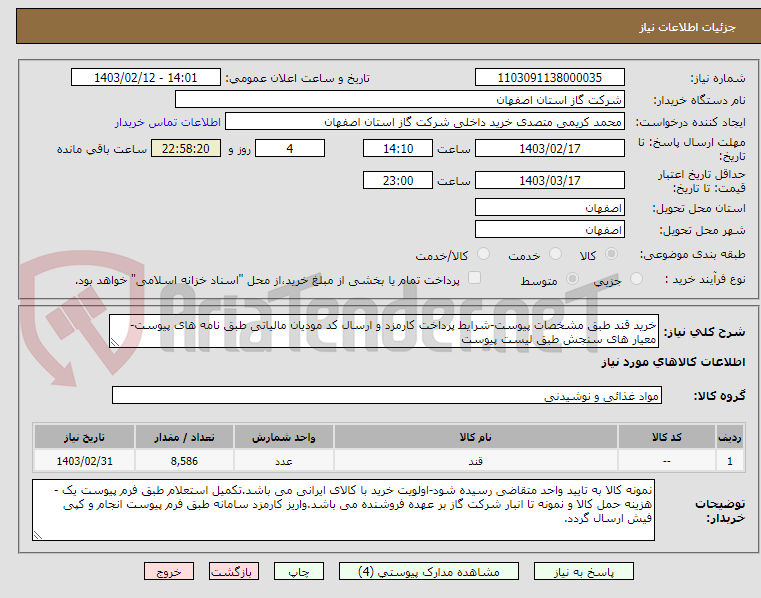This screenshot has width=761, height=598.
Task: Click the شماره نیاز field 1103091138000035
Action: [x=549, y=78]
